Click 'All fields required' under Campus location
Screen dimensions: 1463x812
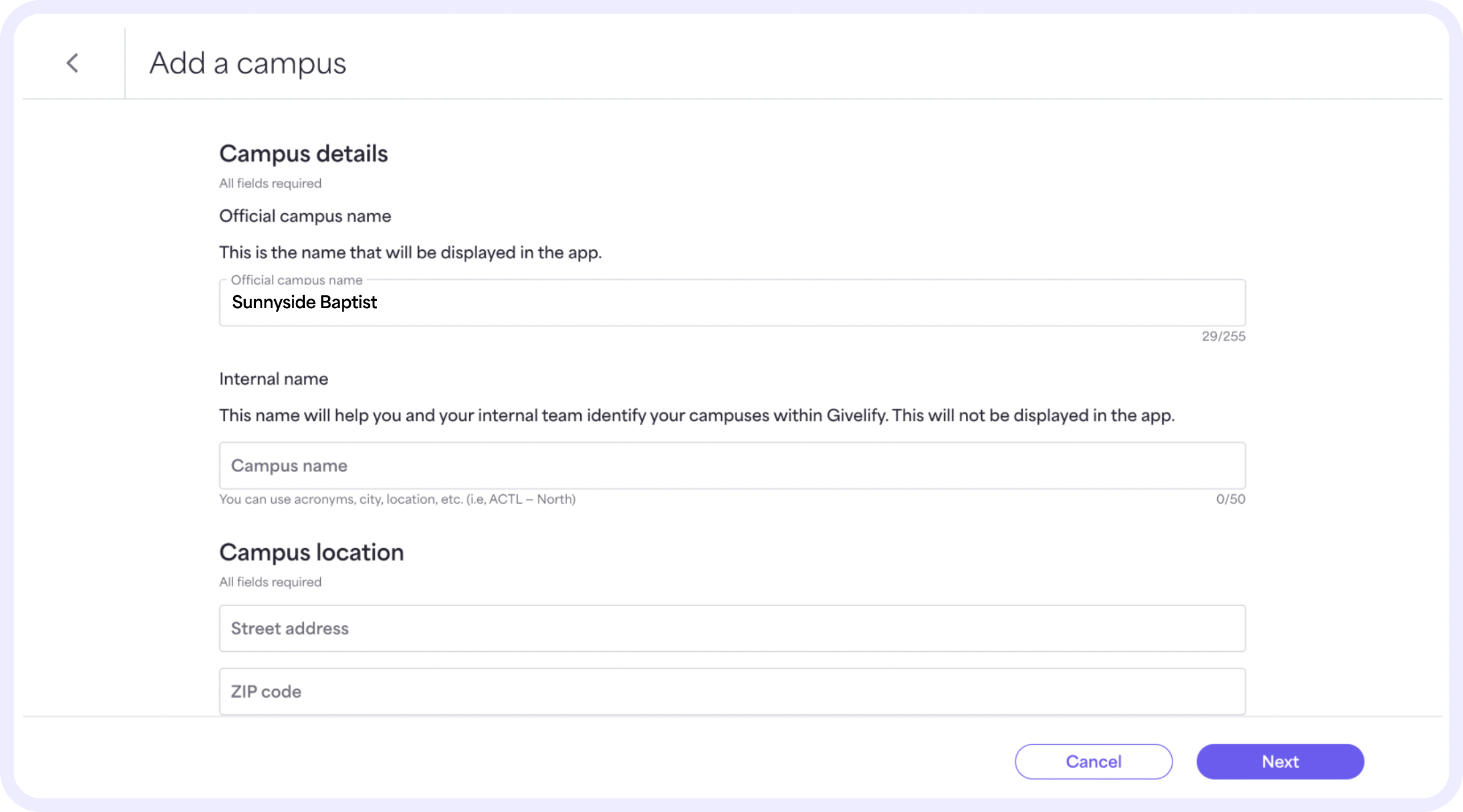(x=270, y=582)
